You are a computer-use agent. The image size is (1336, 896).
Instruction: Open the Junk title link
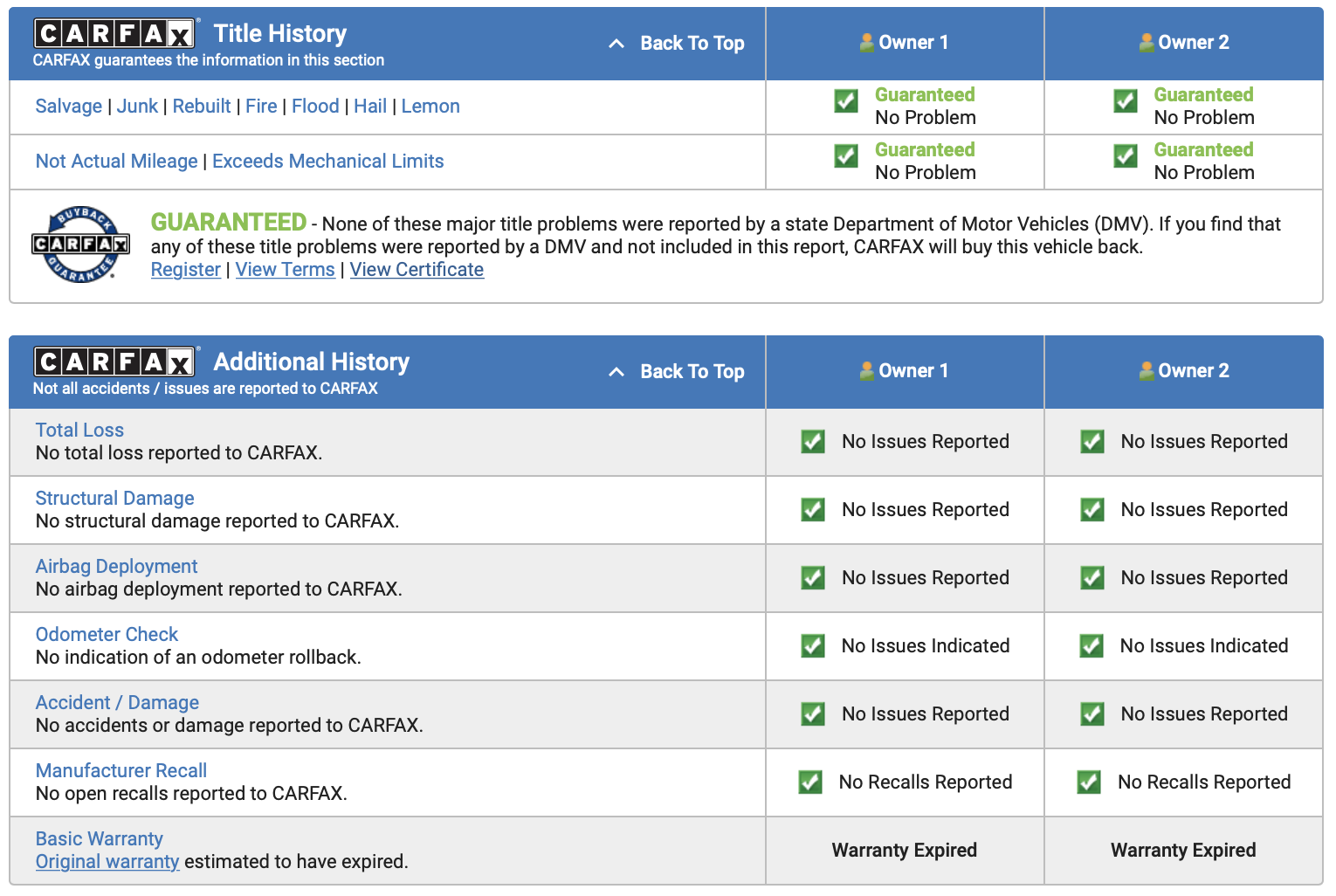pyautogui.click(x=137, y=106)
